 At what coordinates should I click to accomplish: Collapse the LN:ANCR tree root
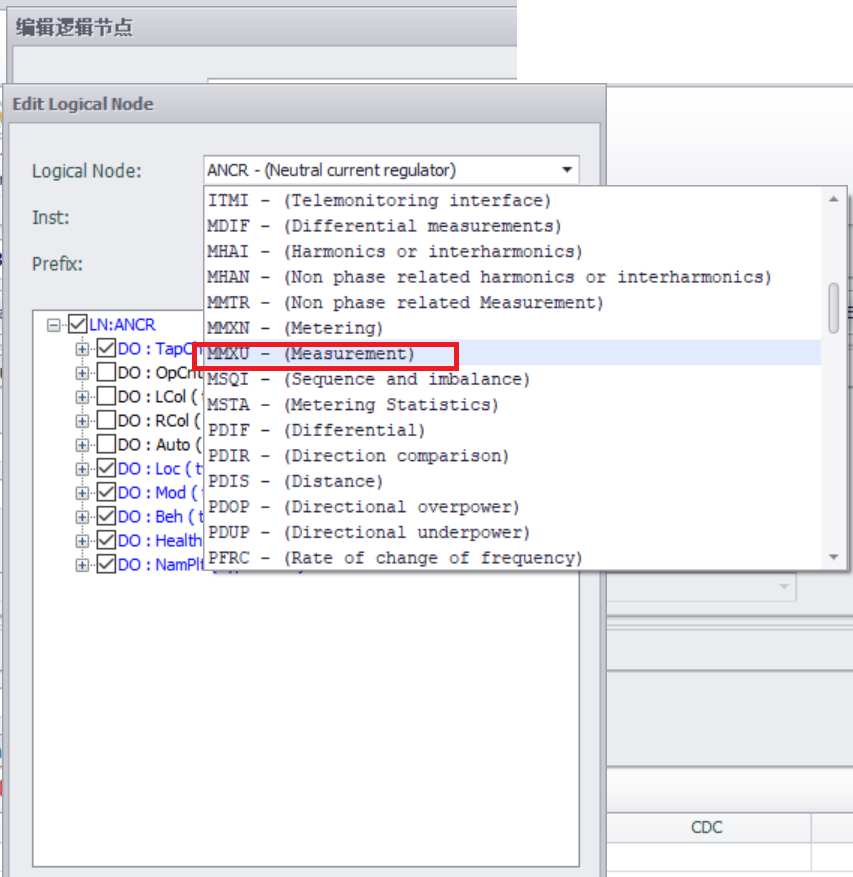coord(53,325)
